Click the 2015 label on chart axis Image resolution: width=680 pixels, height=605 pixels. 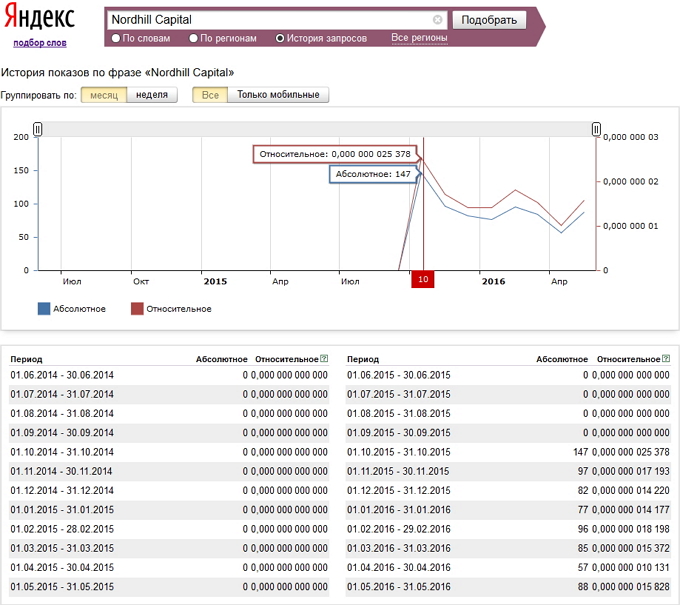(215, 281)
